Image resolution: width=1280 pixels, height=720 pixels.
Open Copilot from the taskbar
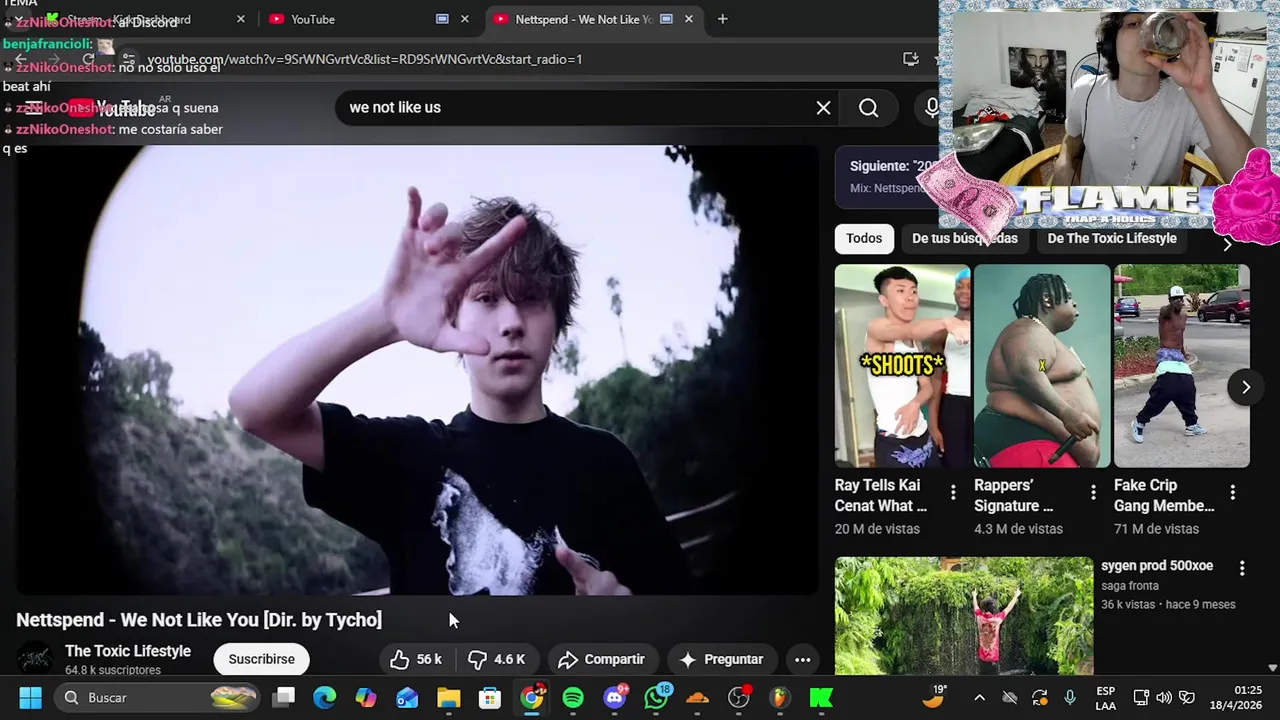pyautogui.click(x=366, y=697)
